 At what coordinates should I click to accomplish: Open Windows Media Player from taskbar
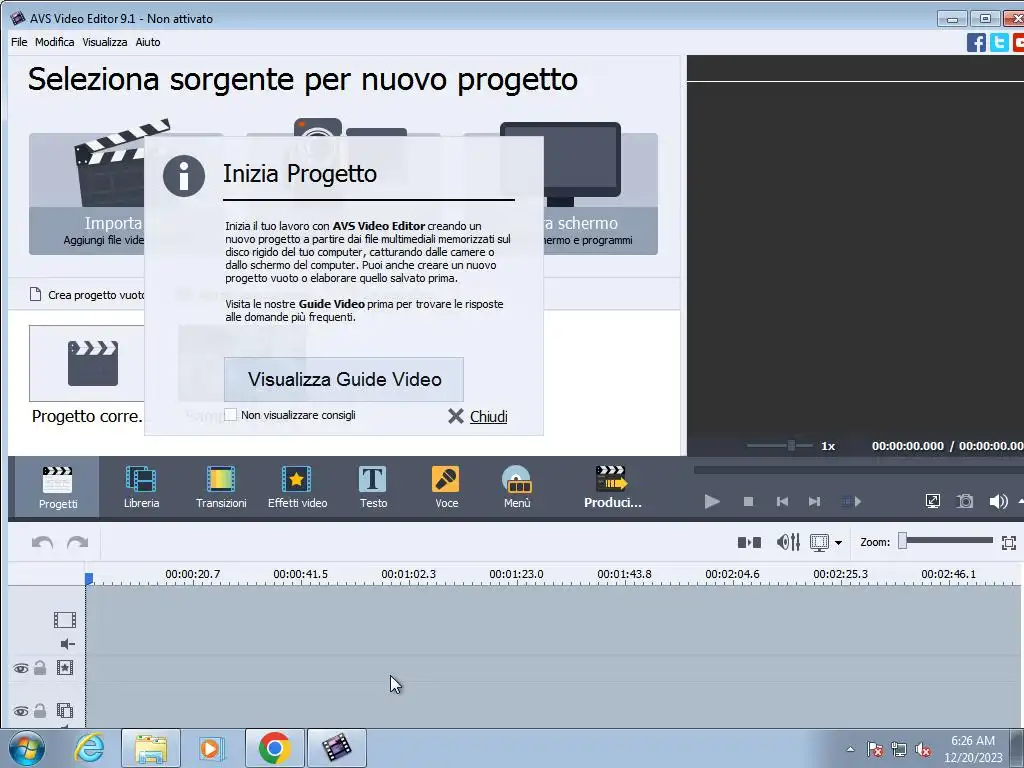pos(211,748)
